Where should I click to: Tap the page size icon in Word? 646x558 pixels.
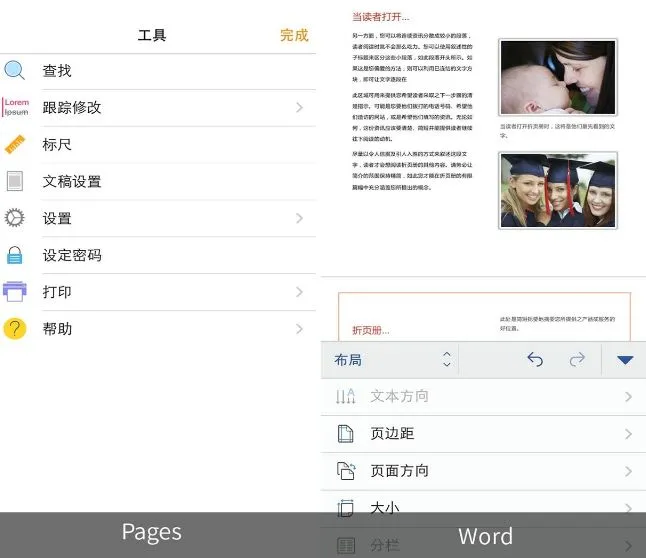point(345,508)
